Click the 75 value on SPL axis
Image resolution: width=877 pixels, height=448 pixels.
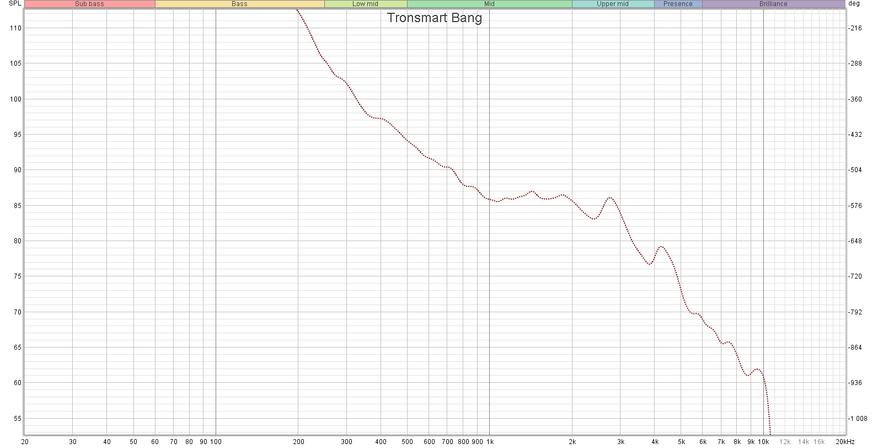[x=17, y=276]
